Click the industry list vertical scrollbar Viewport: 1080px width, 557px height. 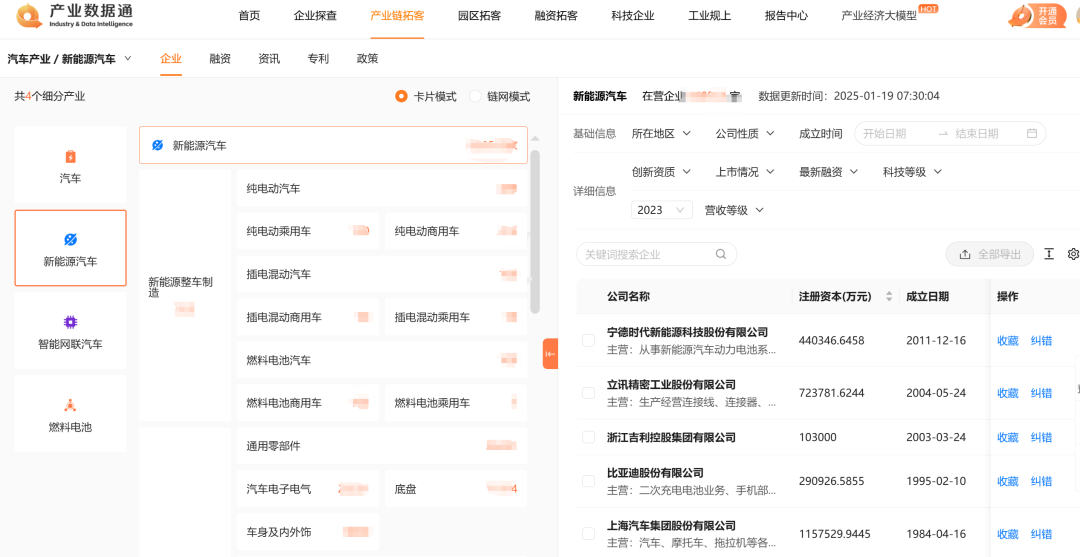click(x=535, y=231)
